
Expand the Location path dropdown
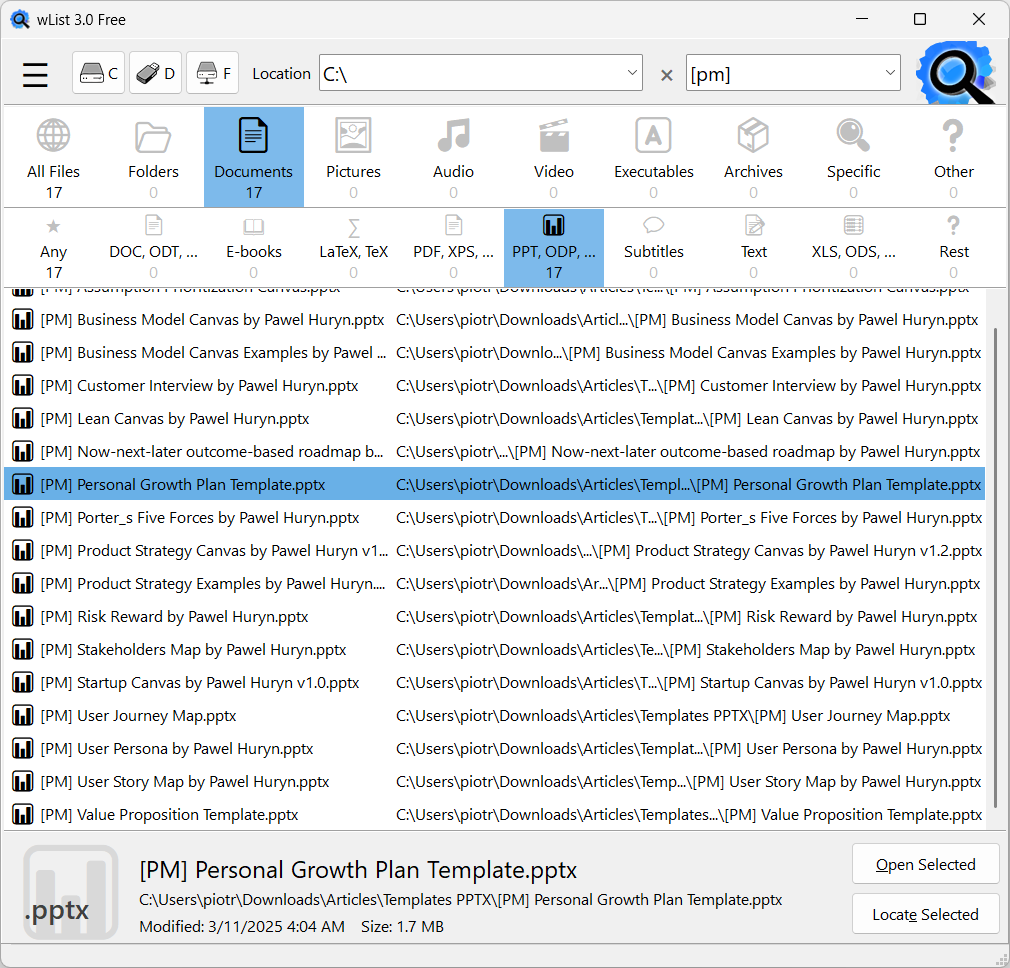[x=632, y=73]
